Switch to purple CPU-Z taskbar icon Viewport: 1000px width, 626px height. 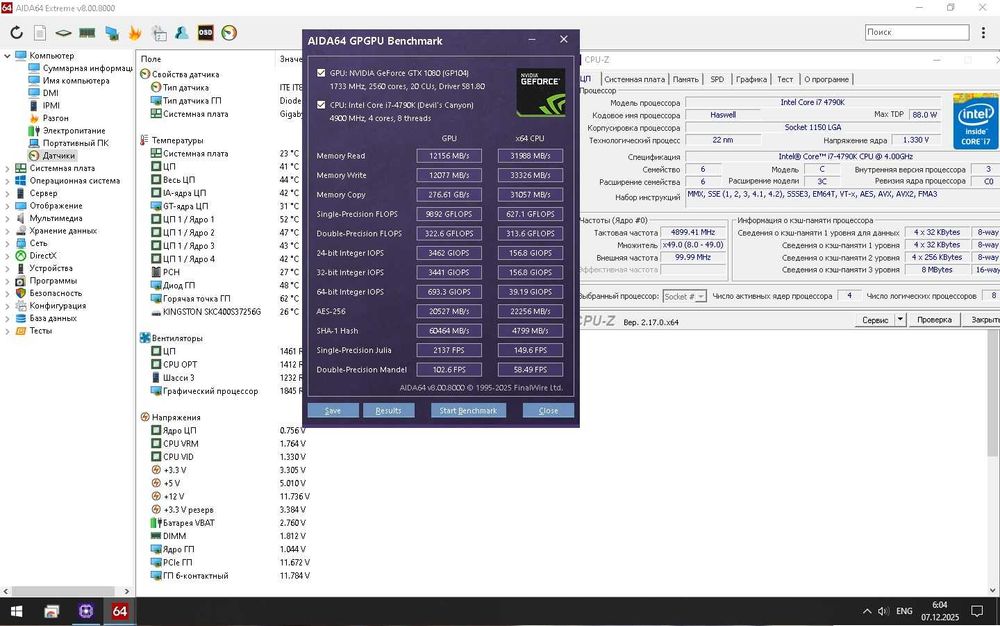pyautogui.click(x=86, y=611)
